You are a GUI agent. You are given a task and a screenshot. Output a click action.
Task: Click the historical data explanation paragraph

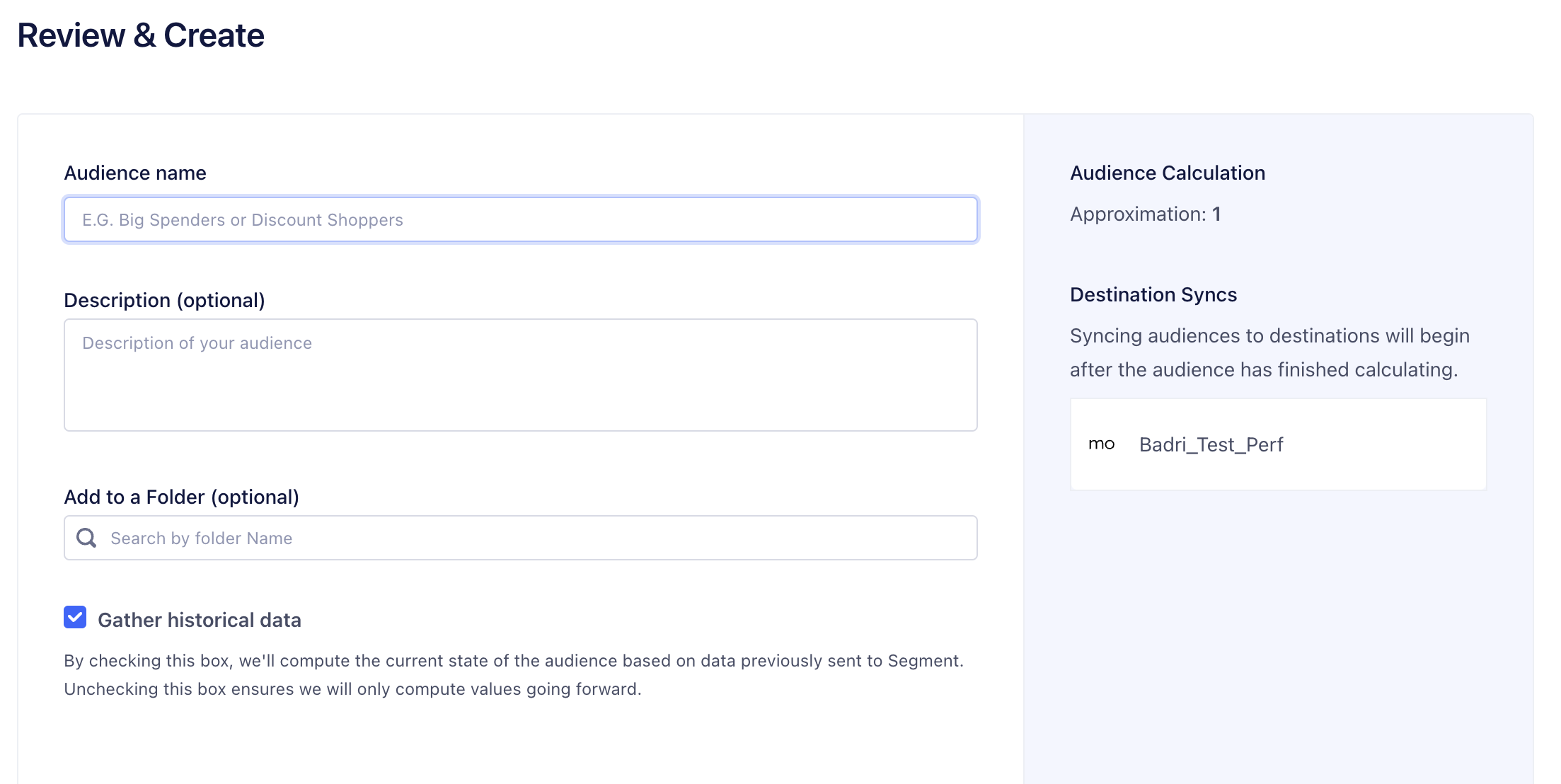tap(514, 674)
